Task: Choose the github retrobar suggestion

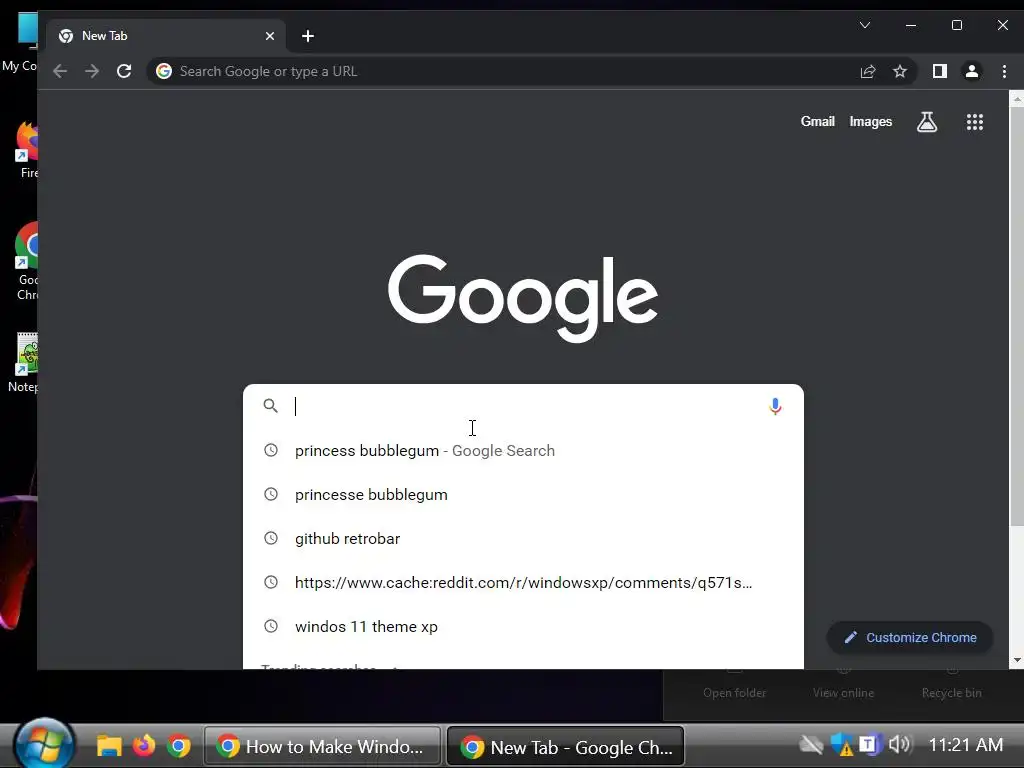Action: [x=523, y=538]
